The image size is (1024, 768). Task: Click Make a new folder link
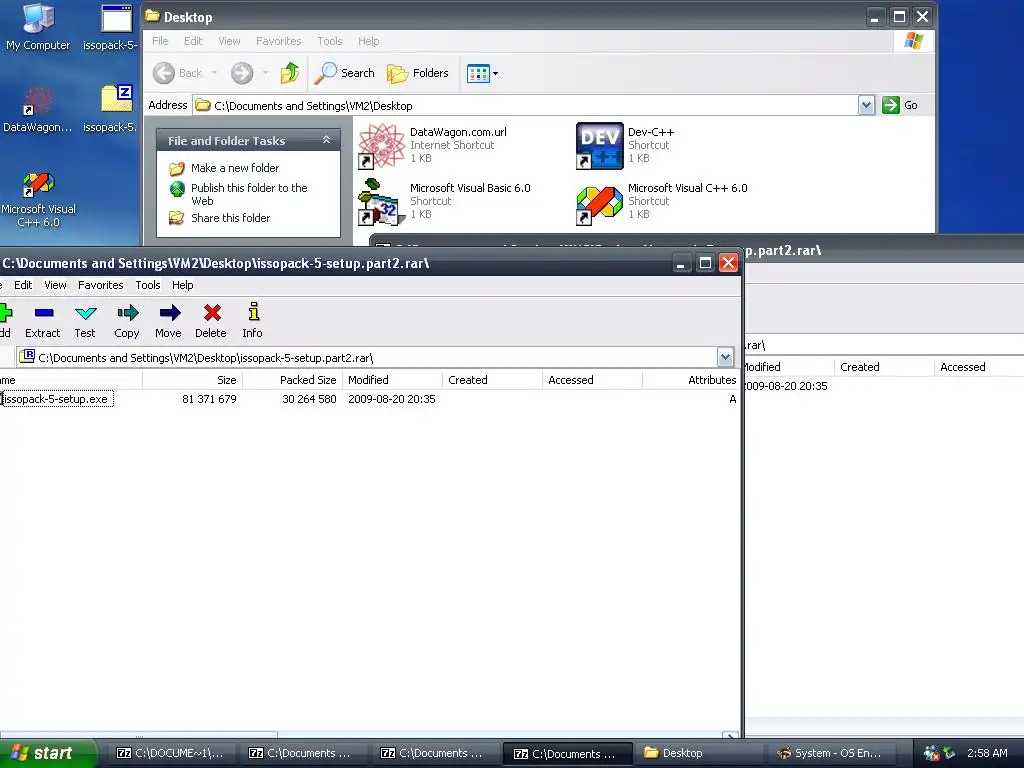234,168
